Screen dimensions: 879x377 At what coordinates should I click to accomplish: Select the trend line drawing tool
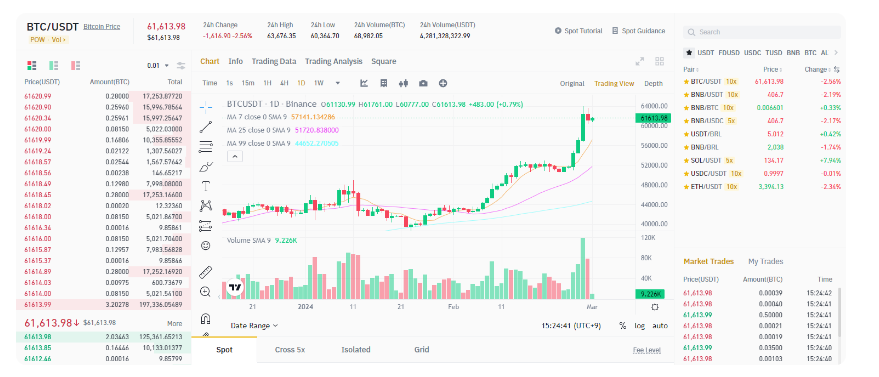point(206,126)
